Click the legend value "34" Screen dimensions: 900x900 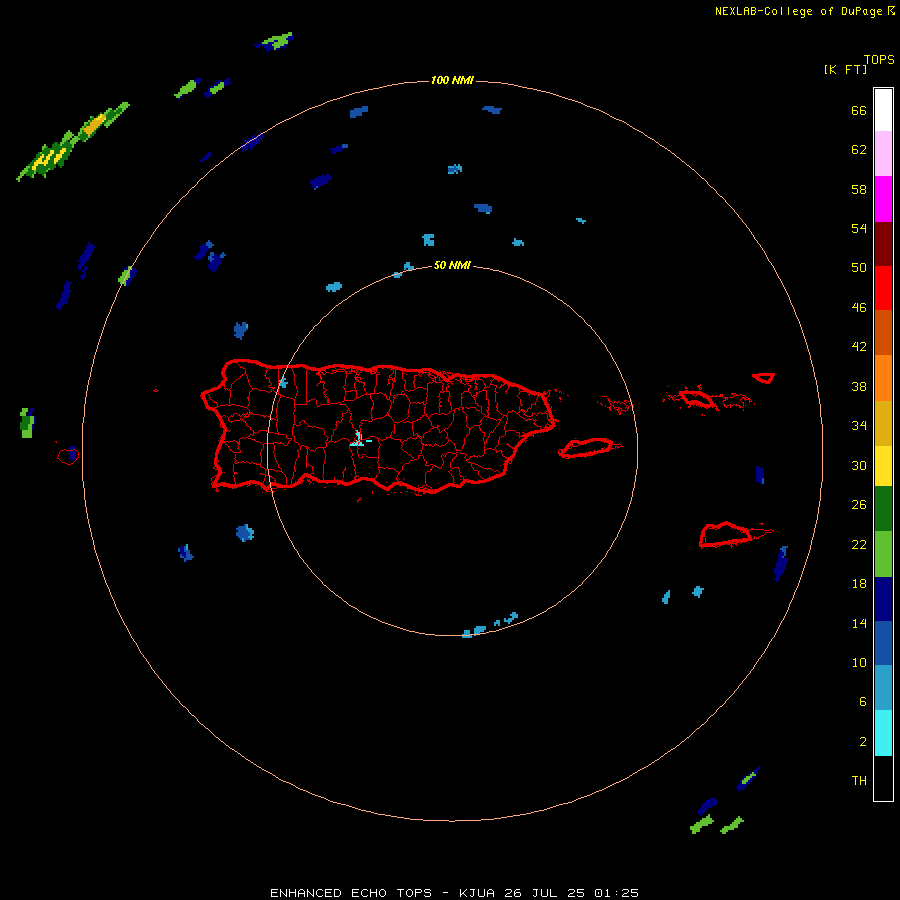(x=859, y=426)
